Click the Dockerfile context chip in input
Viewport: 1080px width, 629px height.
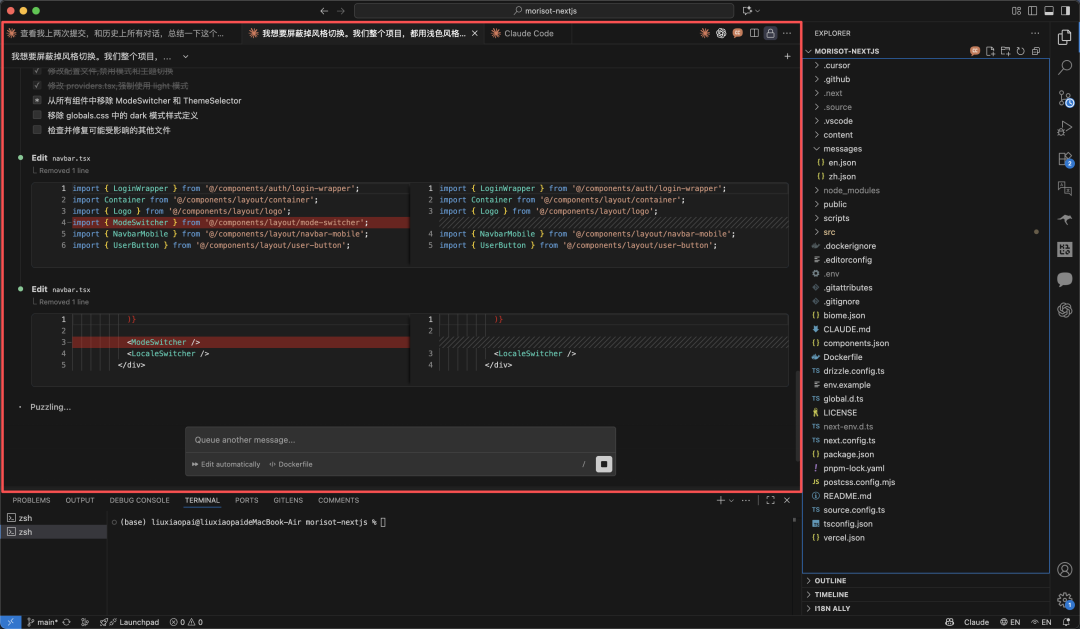(x=291, y=464)
